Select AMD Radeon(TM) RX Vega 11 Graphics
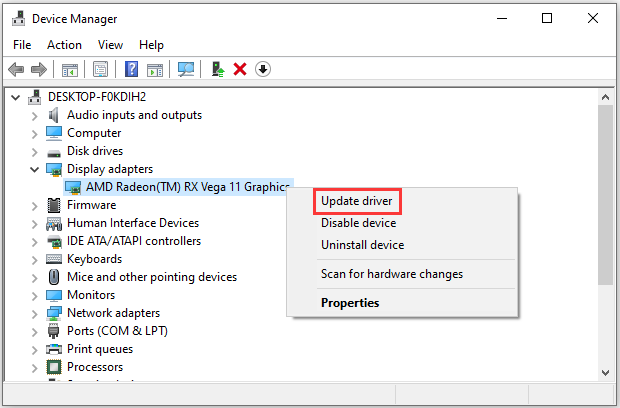Image resolution: width=620 pixels, height=408 pixels. (x=188, y=187)
